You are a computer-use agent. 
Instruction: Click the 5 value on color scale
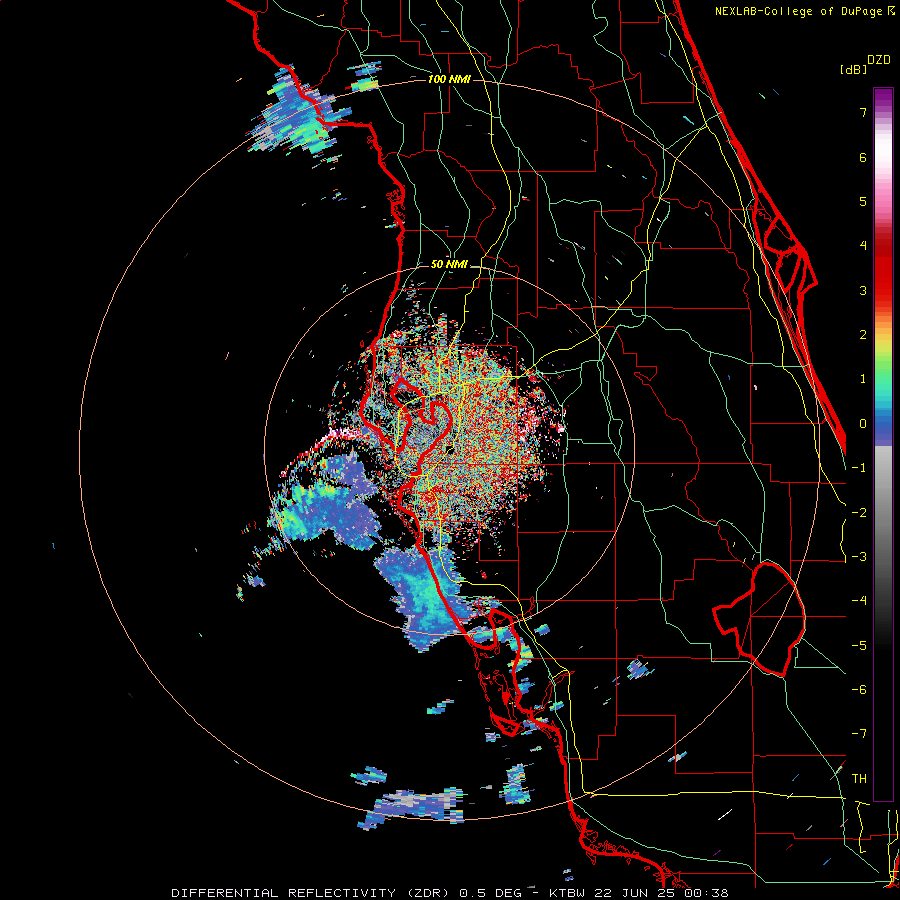(863, 201)
